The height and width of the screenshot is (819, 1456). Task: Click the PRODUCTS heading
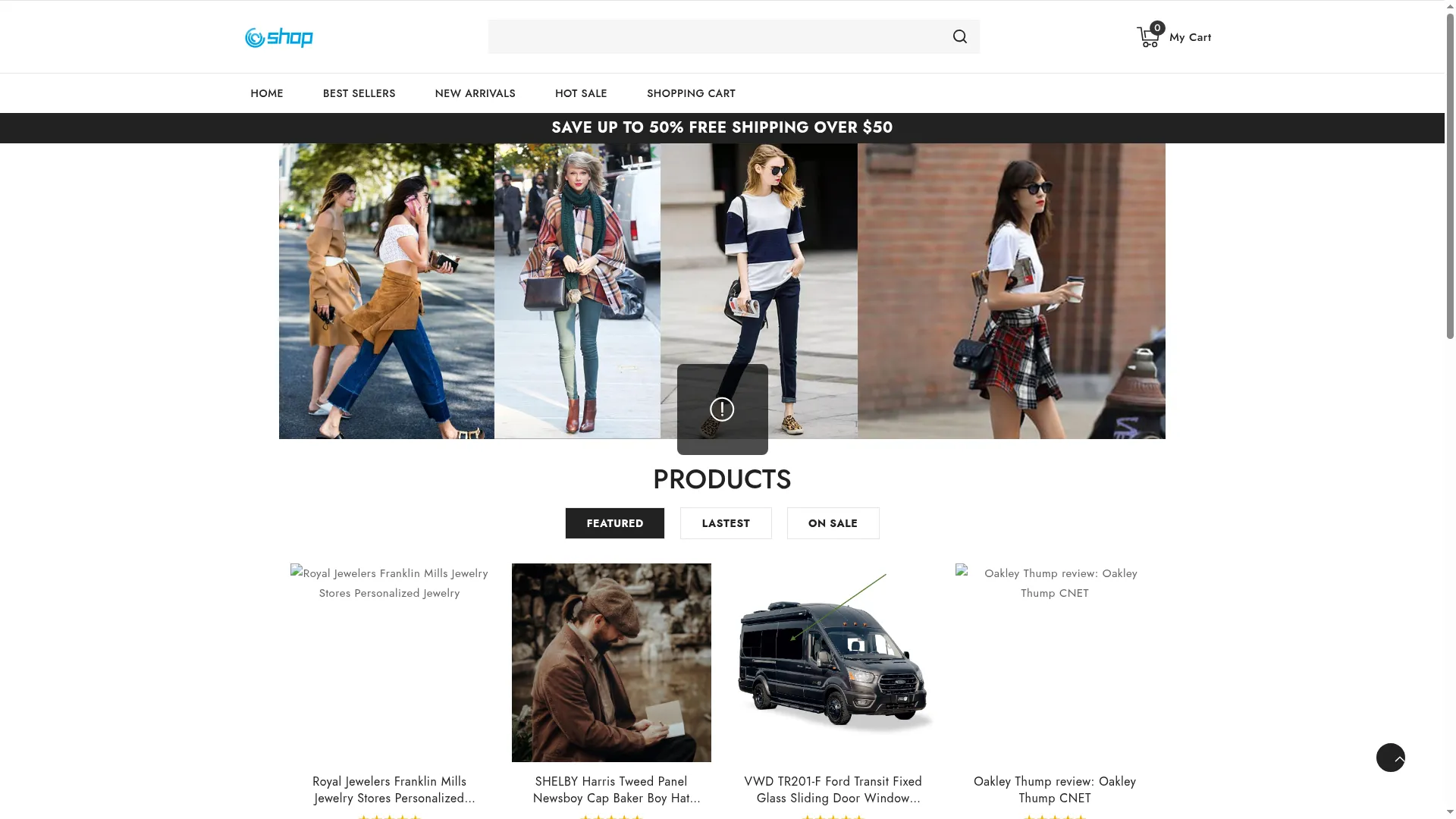click(x=722, y=479)
